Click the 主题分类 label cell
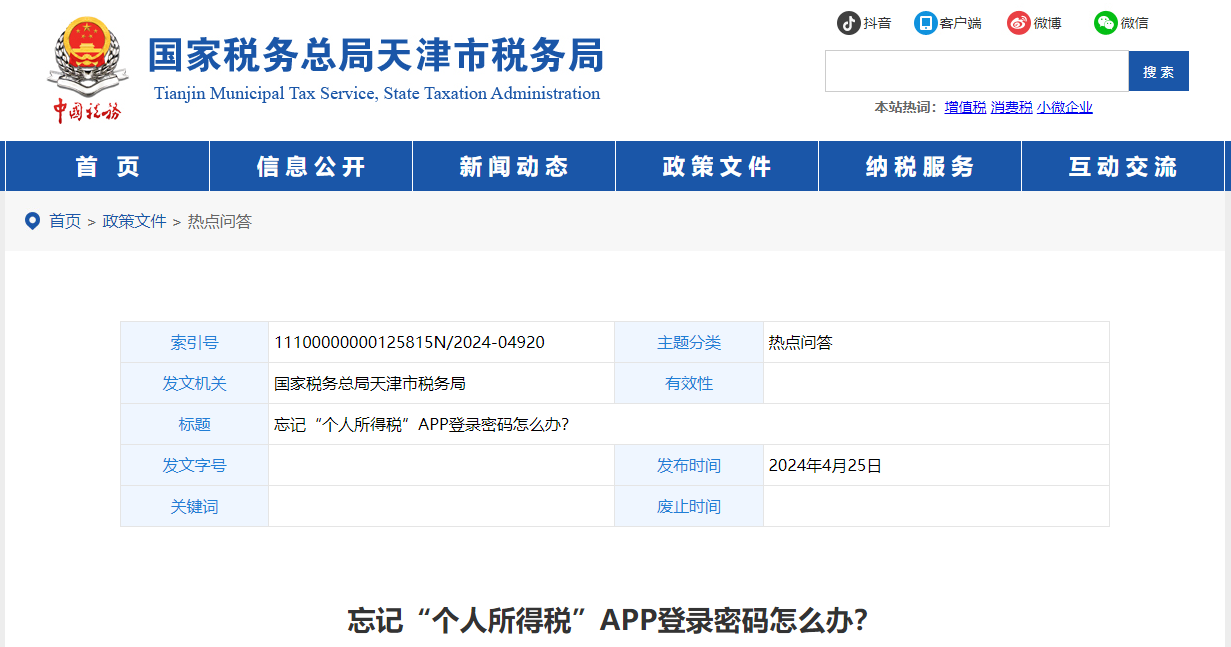Screen dimensions: 1231x647 (689, 342)
